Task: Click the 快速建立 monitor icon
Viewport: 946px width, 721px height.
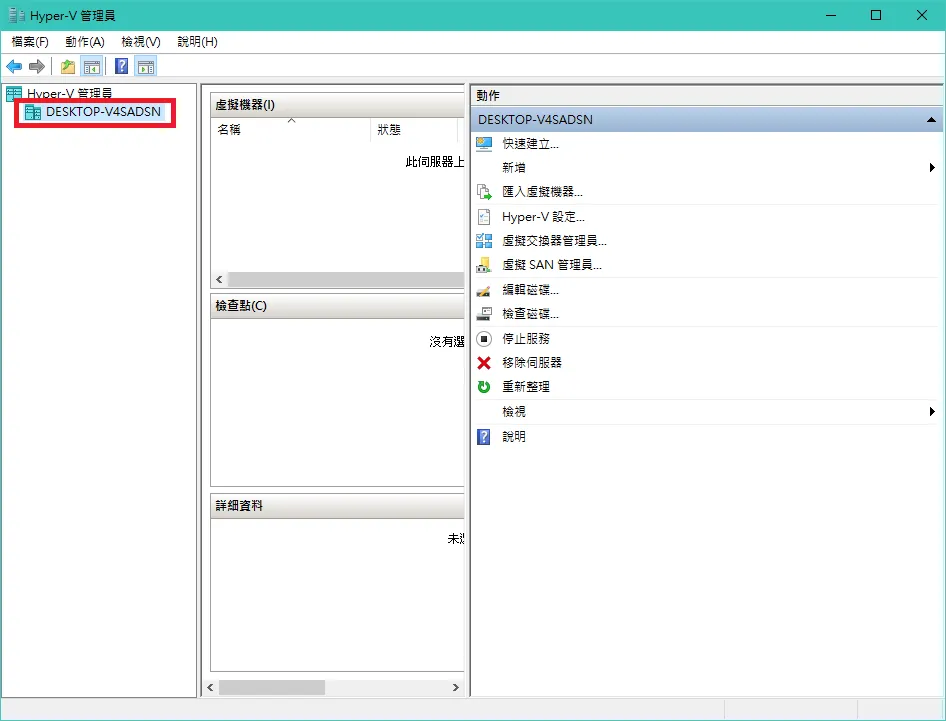Action: (484, 144)
